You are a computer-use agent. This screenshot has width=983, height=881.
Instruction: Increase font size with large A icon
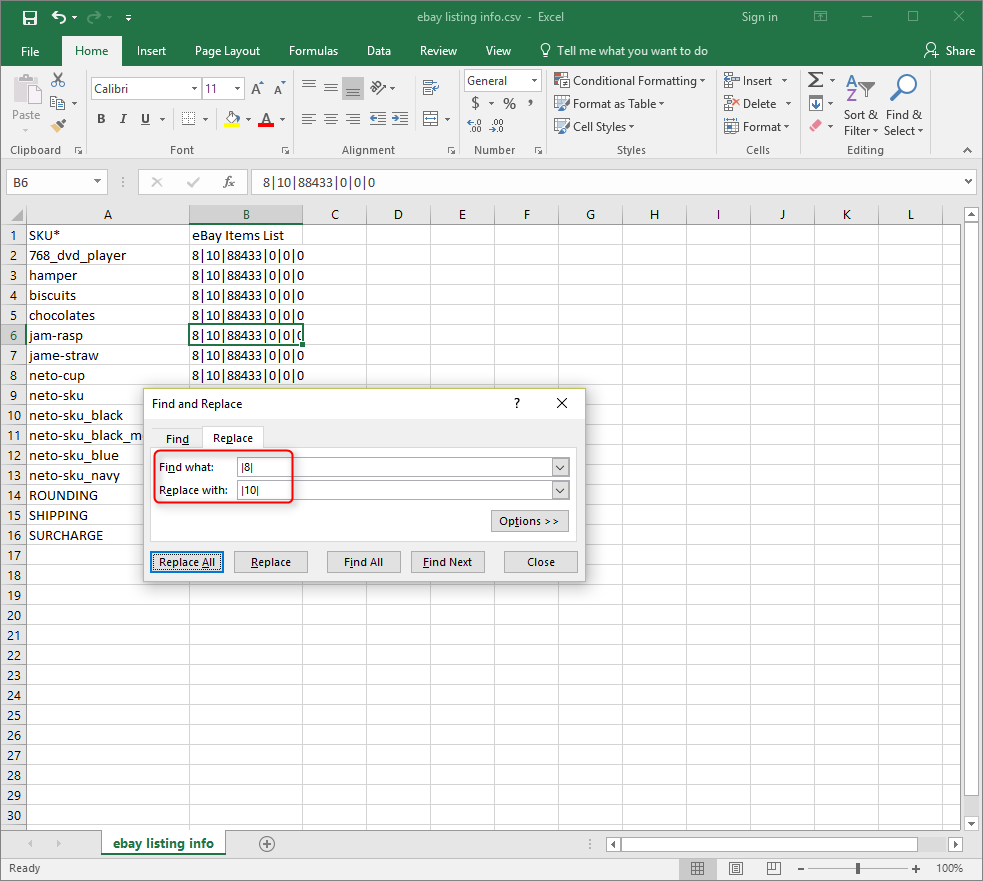257,88
